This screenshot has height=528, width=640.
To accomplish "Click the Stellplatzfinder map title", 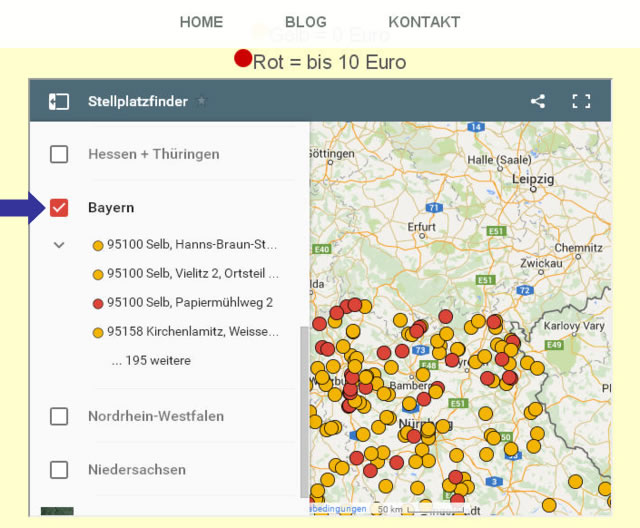I will (x=138, y=101).
